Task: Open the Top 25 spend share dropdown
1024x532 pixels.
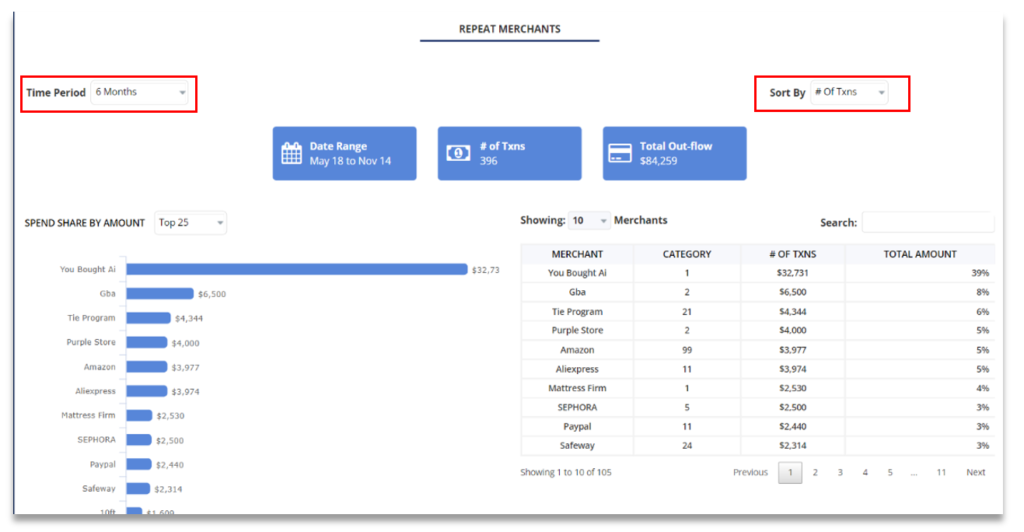Action: pyautogui.click(x=191, y=223)
